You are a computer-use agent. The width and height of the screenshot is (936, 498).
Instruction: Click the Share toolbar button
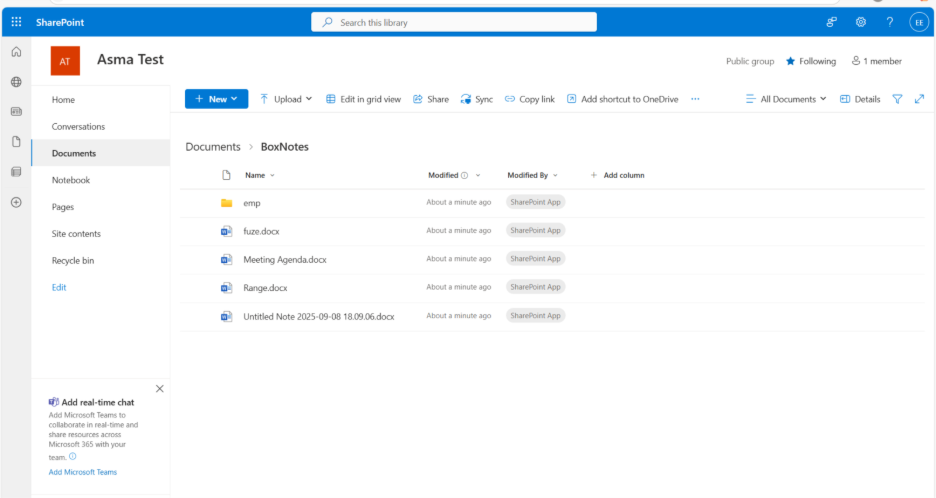430,99
